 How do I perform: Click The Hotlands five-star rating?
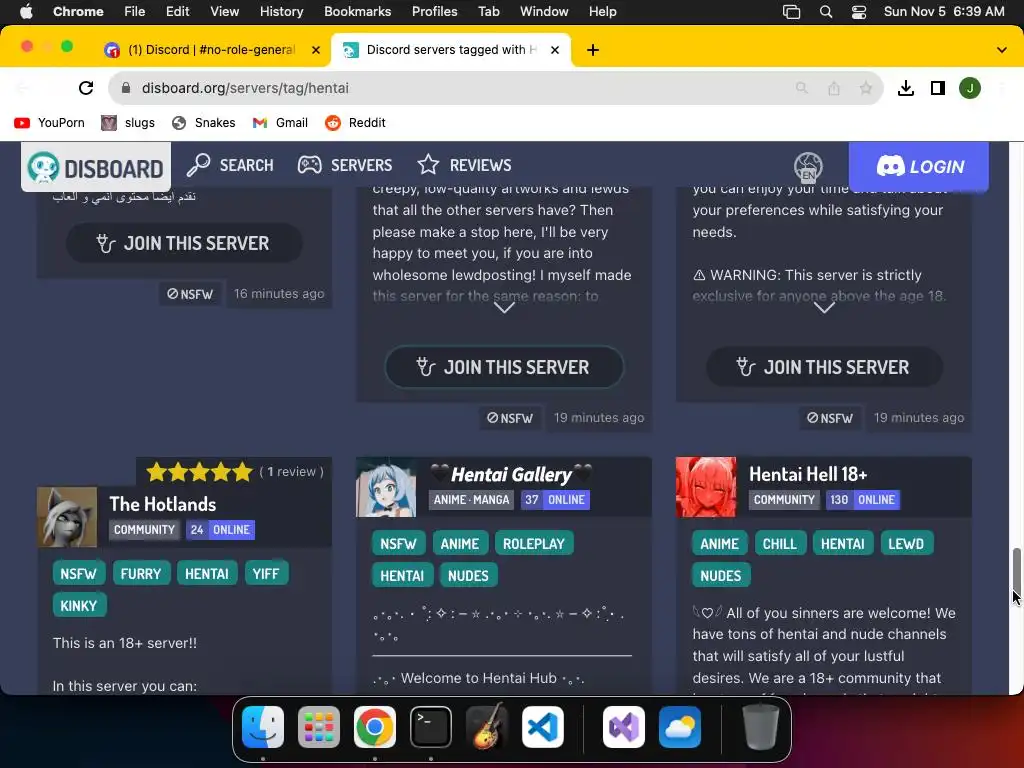click(199, 472)
